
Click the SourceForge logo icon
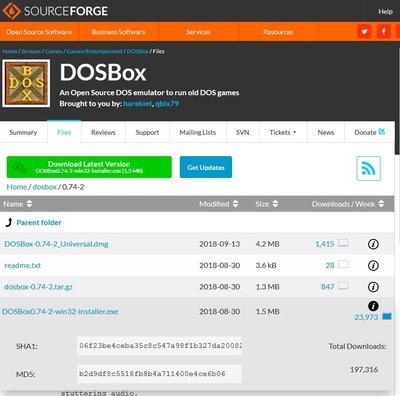11,11
